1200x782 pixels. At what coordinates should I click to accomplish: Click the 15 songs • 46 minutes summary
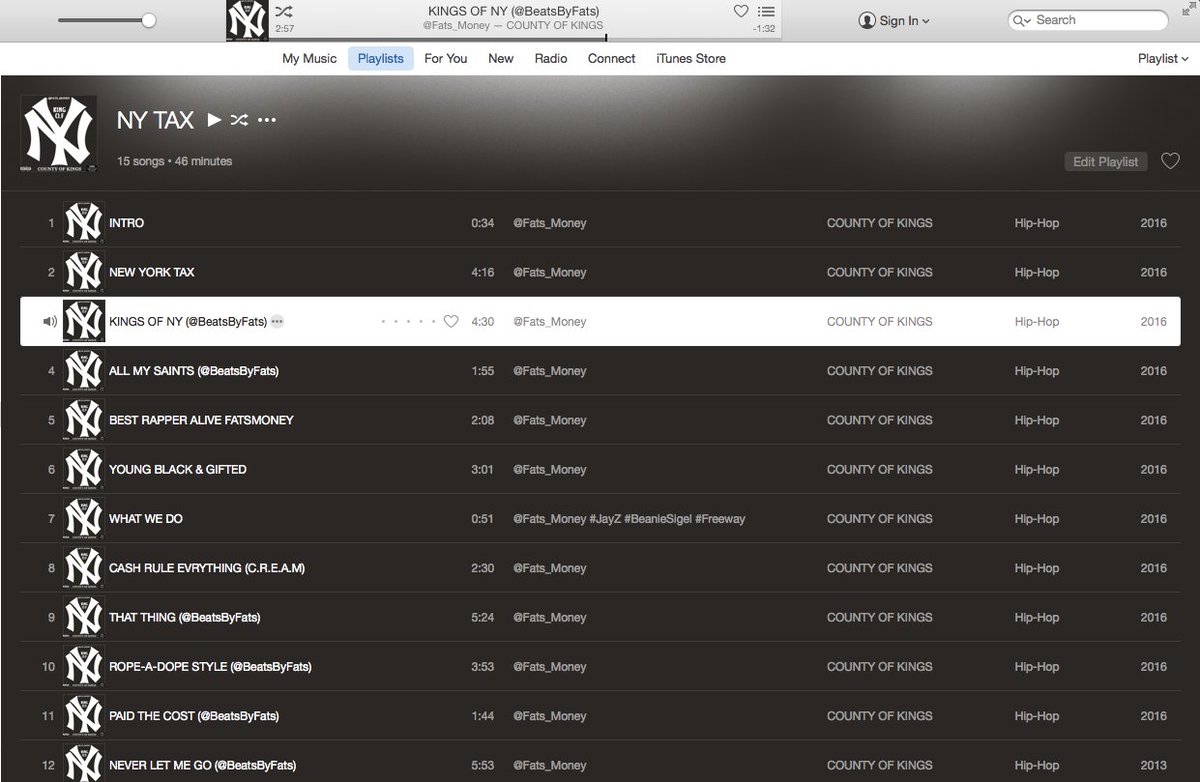[174, 161]
